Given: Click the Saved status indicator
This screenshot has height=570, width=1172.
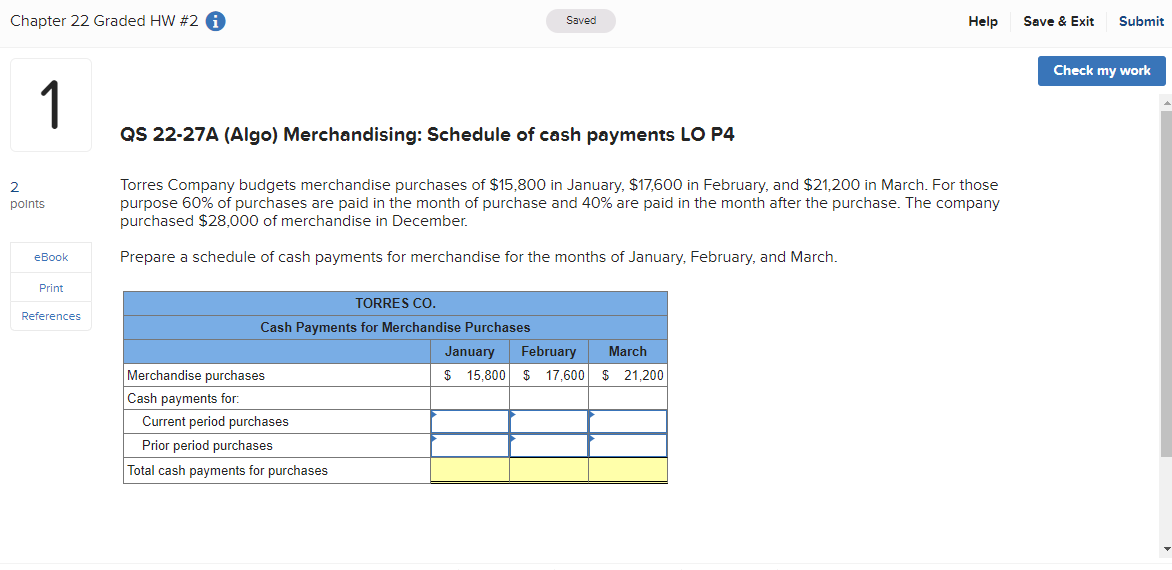Looking at the screenshot, I should pos(581,21).
